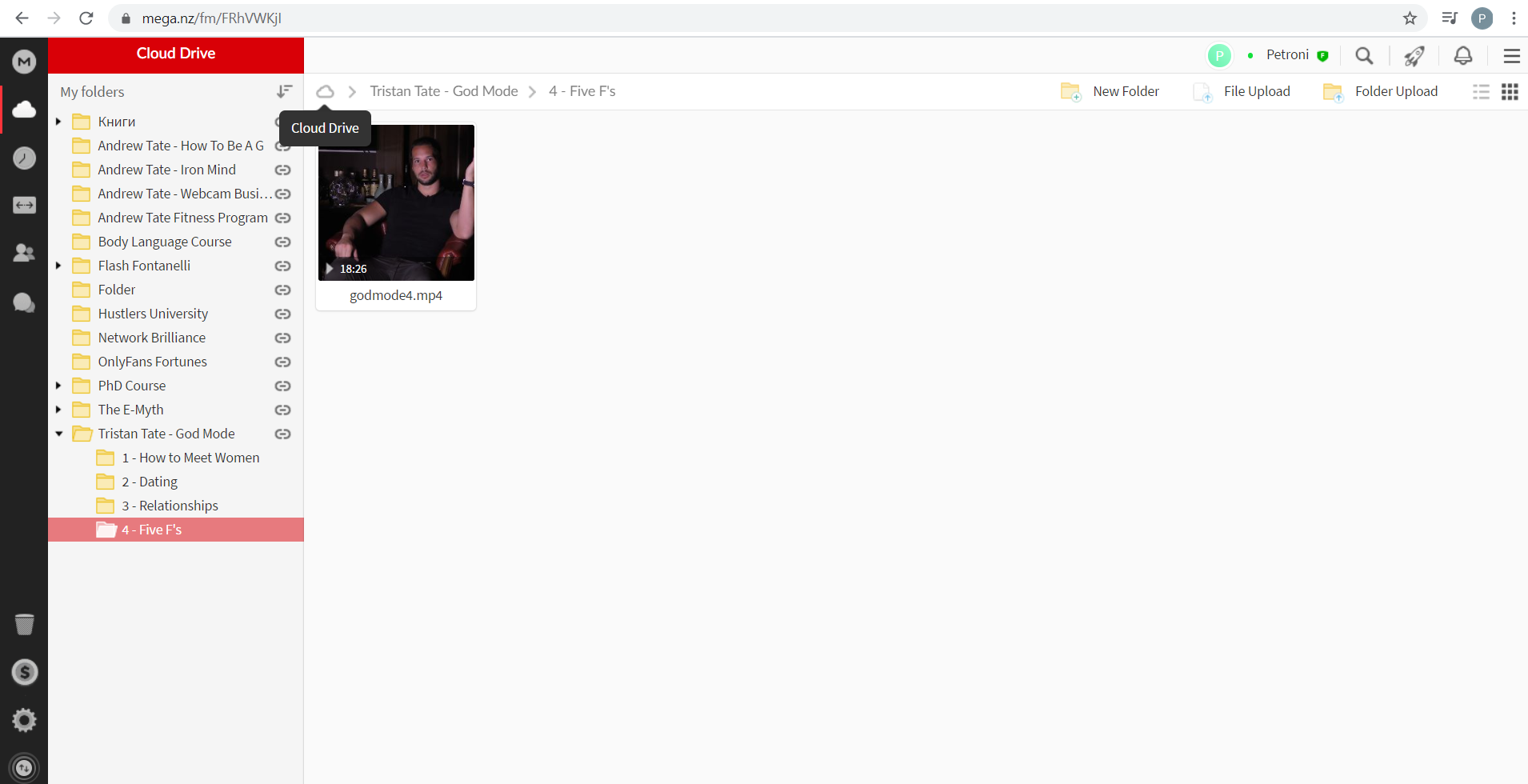Click the Cloud Drive header tab
Screen dimensions: 1528x784
(176, 55)
